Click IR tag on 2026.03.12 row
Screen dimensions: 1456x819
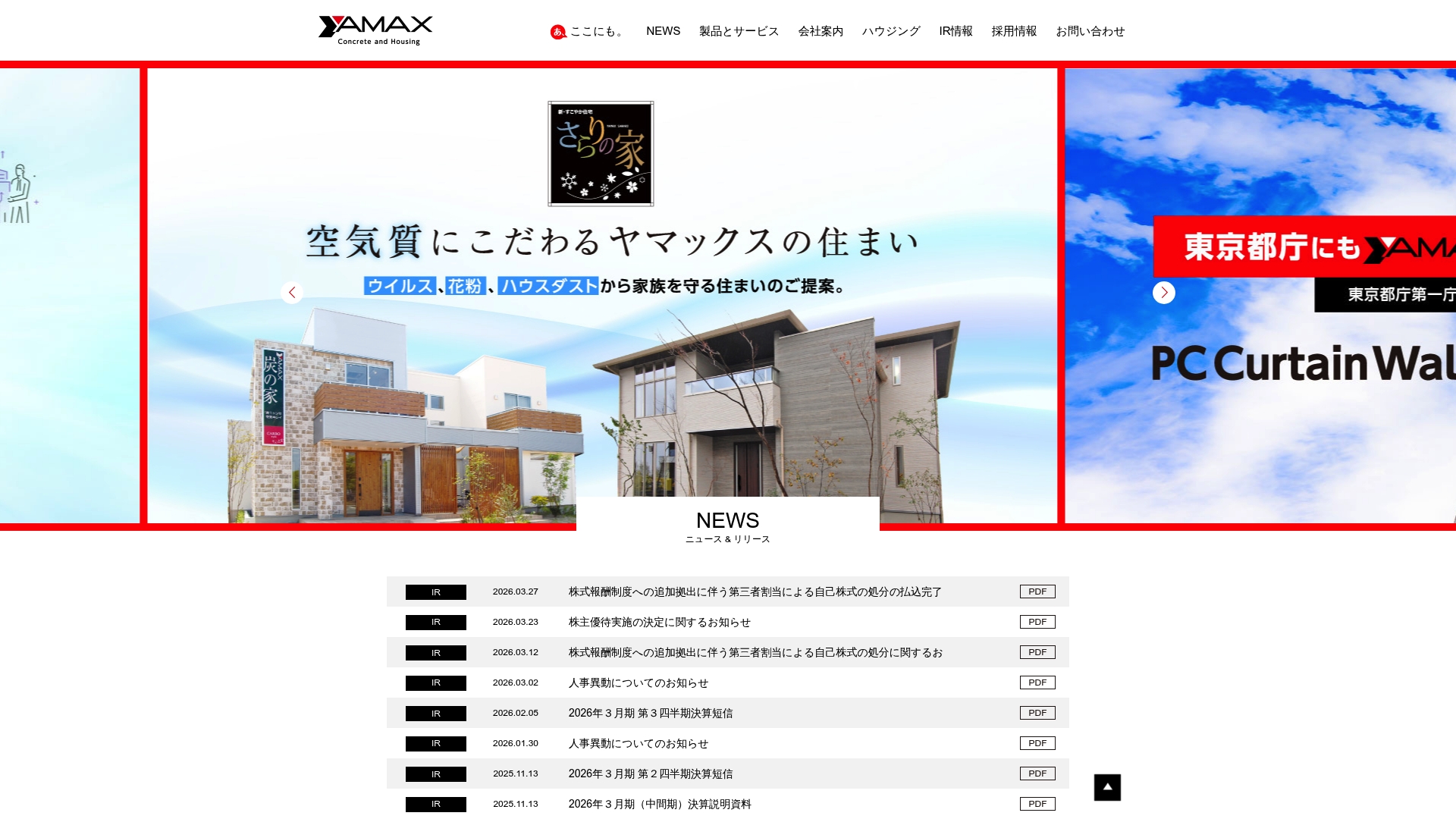pos(436,653)
